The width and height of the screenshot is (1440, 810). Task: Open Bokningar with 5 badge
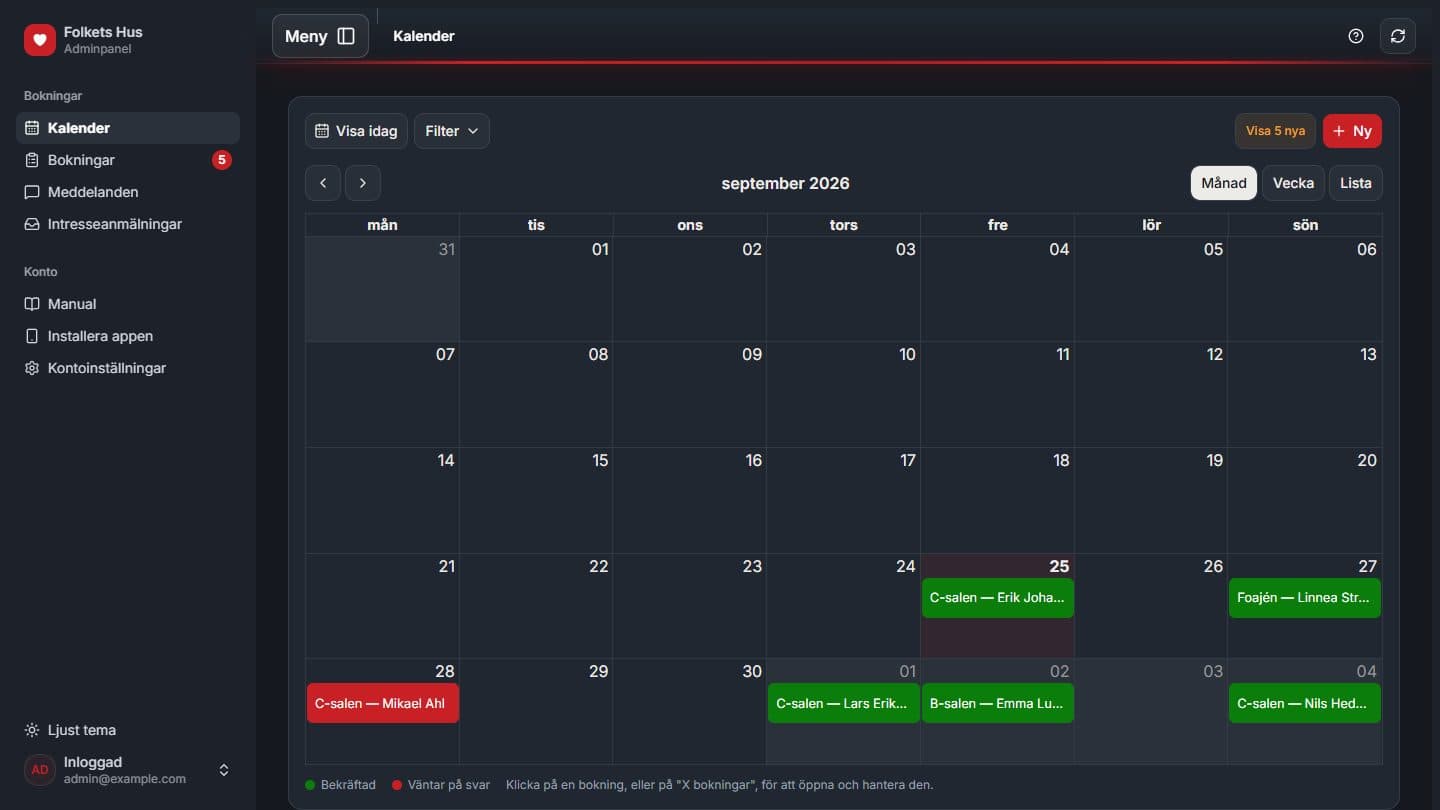(128, 160)
